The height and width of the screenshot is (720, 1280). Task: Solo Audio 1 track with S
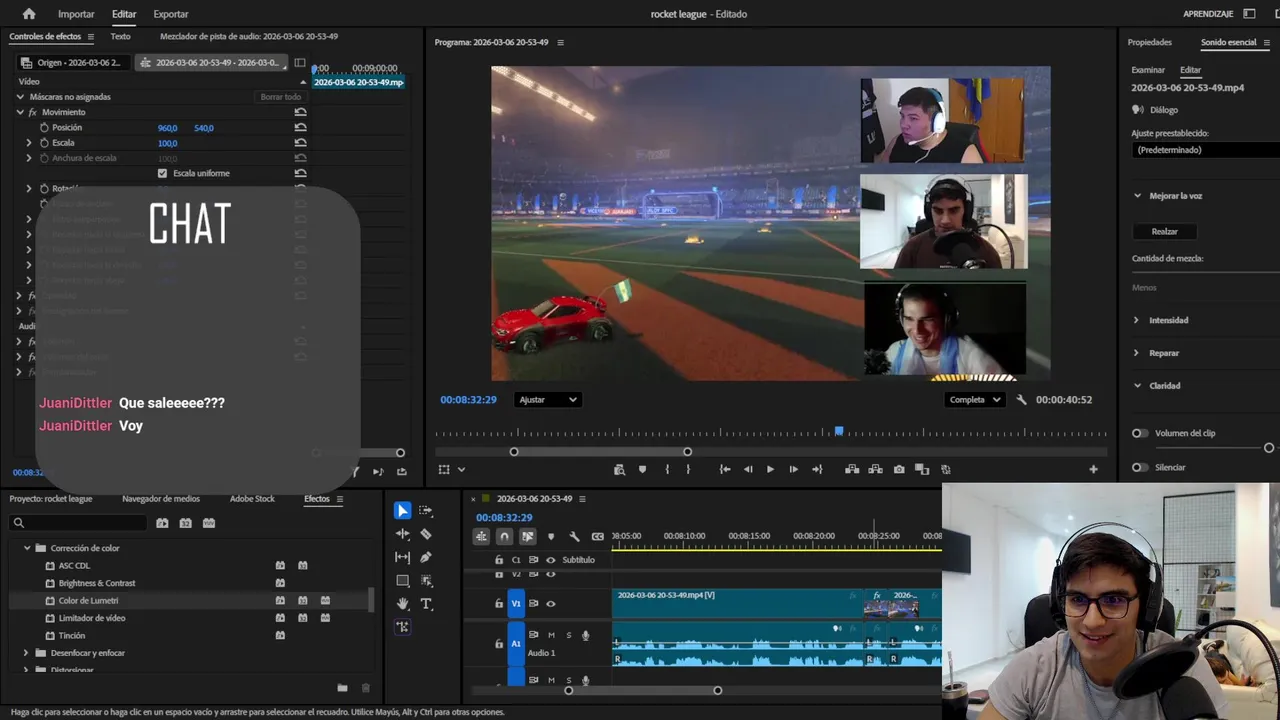click(x=569, y=635)
